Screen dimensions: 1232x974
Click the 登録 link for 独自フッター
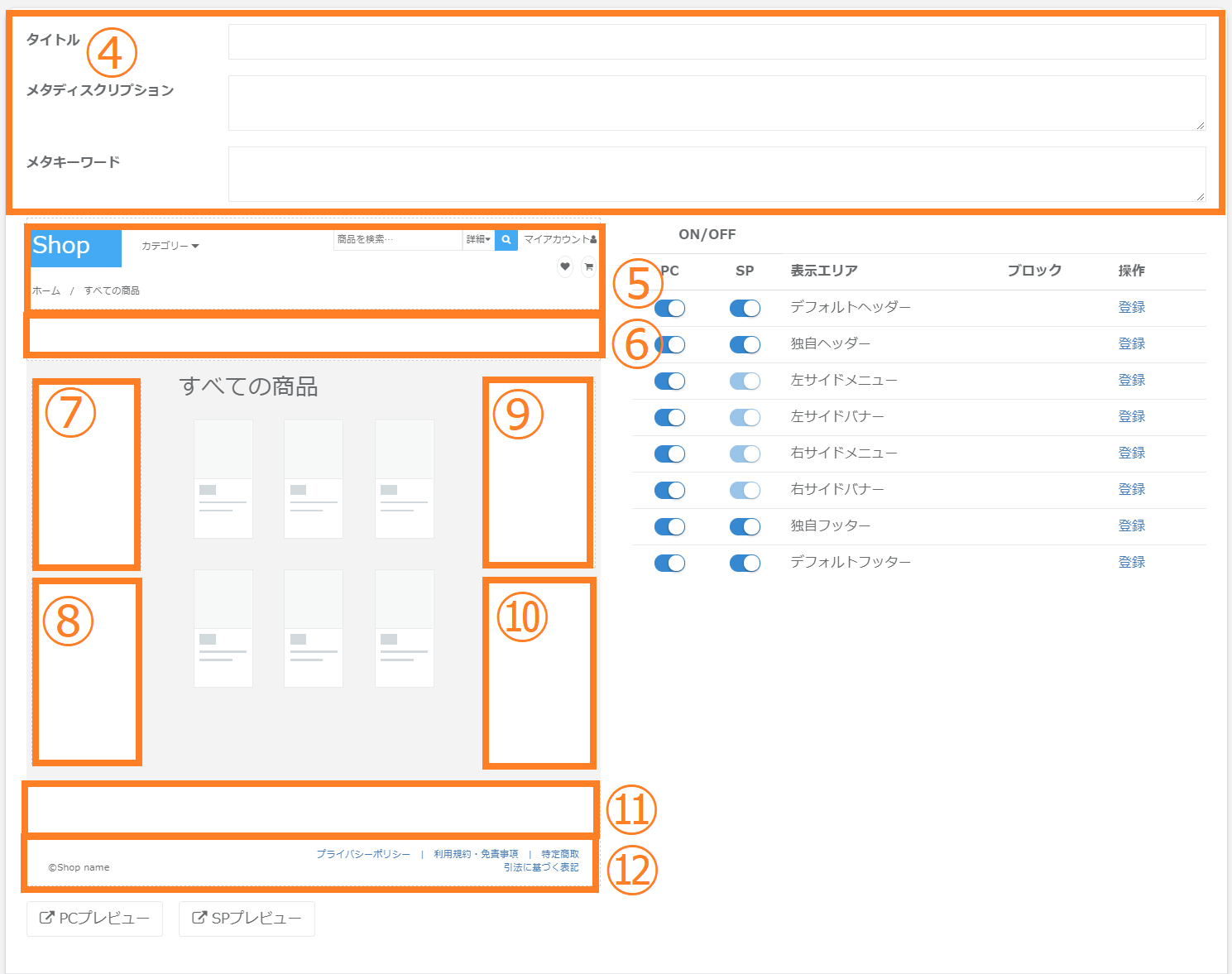[1131, 525]
